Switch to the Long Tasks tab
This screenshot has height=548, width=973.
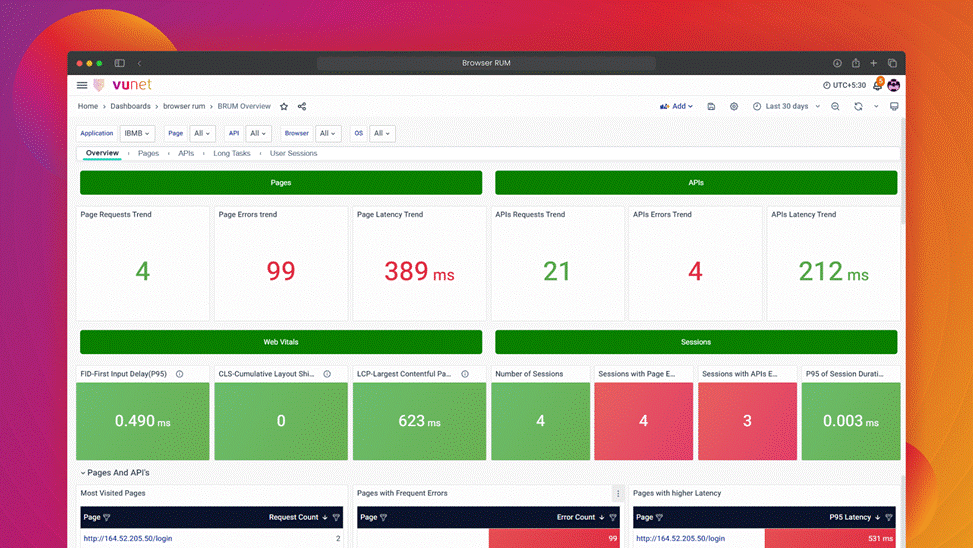coord(232,153)
